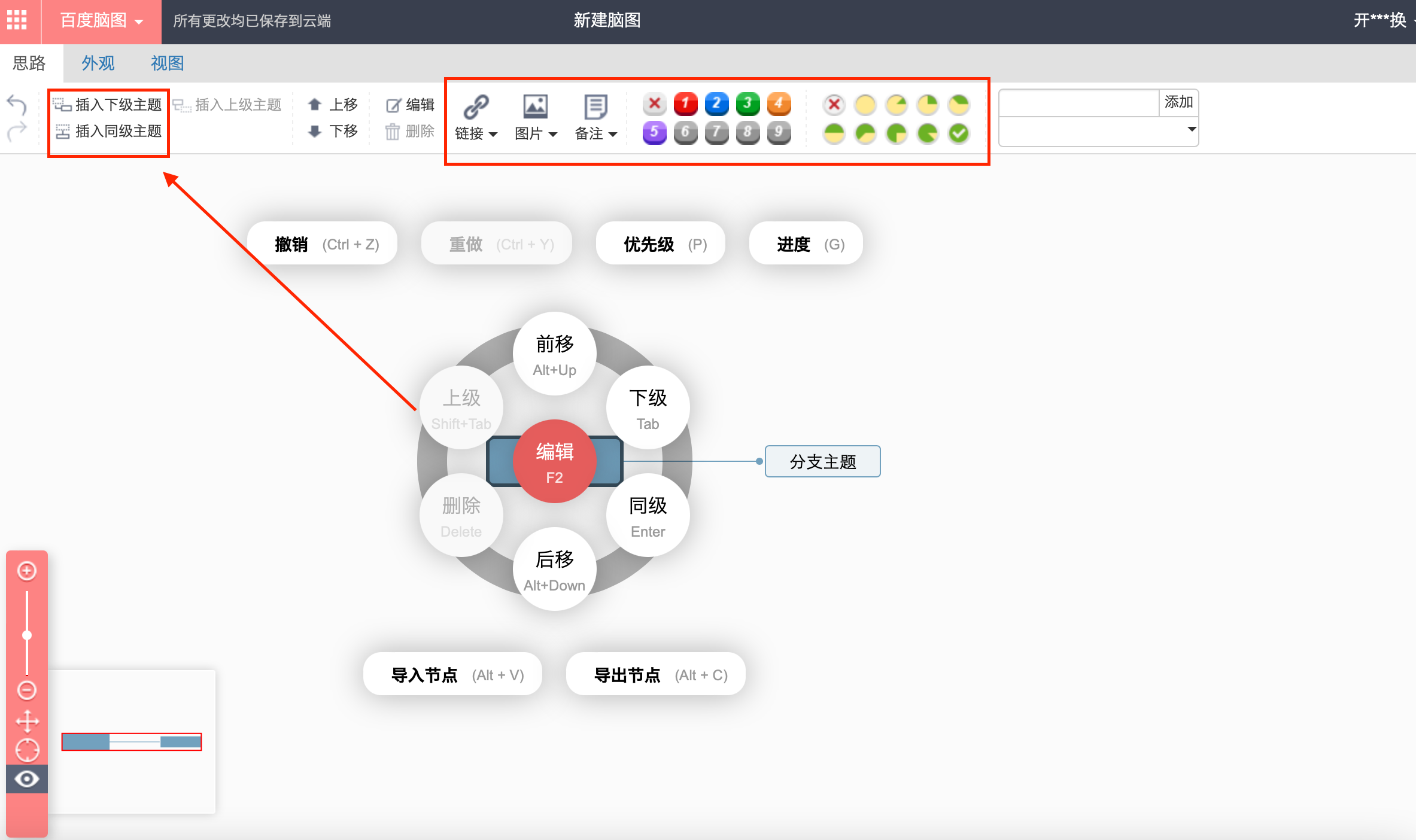Click the 链接 chain icon

point(476,107)
